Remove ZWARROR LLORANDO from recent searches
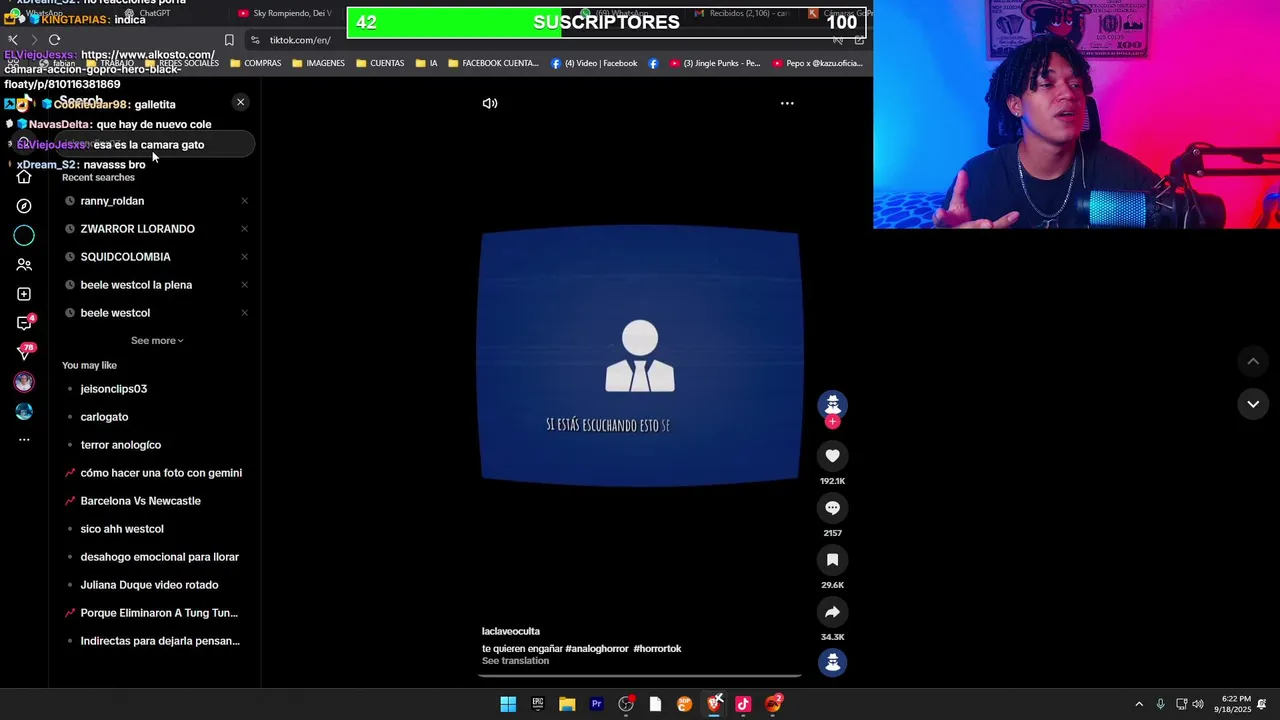 (244, 229)
